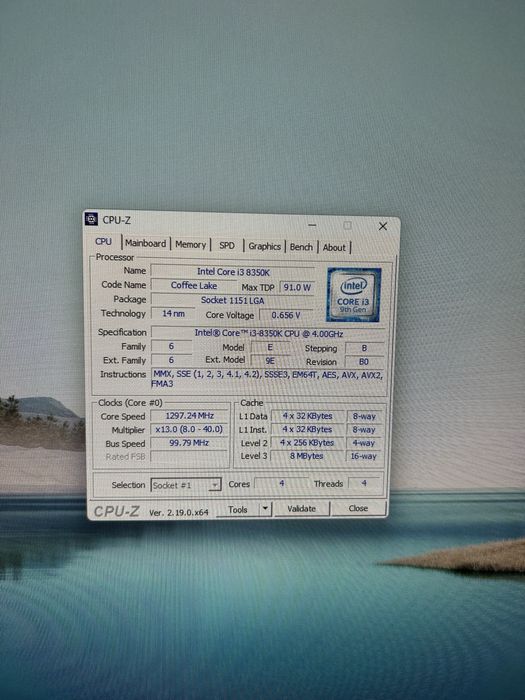525x700 pixels.
Task: Click the Max TDP value 91.0 W
Action: pyautogui.click(x=297, y=288)
